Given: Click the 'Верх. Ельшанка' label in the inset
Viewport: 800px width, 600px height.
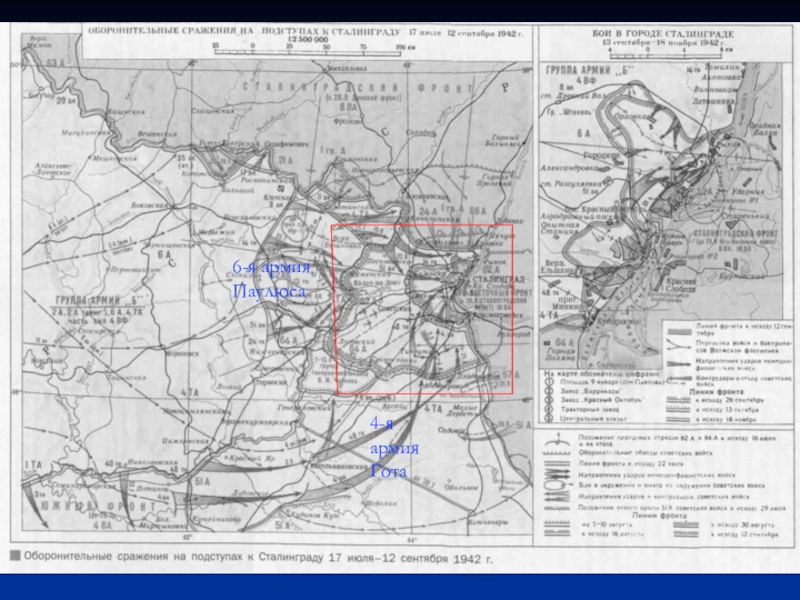Looking at the screenshot, I should tap(559, 267).
